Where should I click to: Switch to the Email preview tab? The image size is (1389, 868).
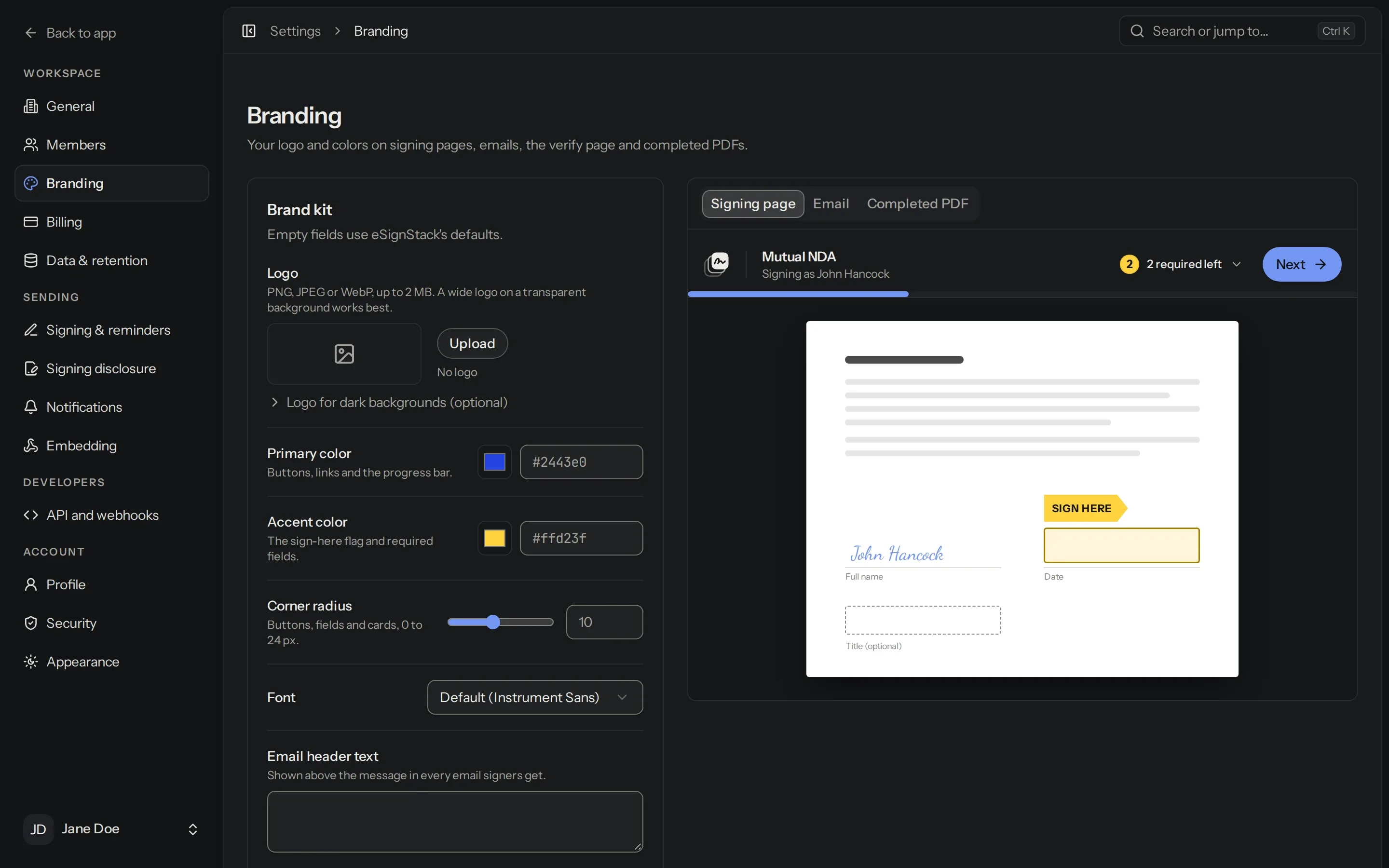pyautogui.click(x=831, y=204)
